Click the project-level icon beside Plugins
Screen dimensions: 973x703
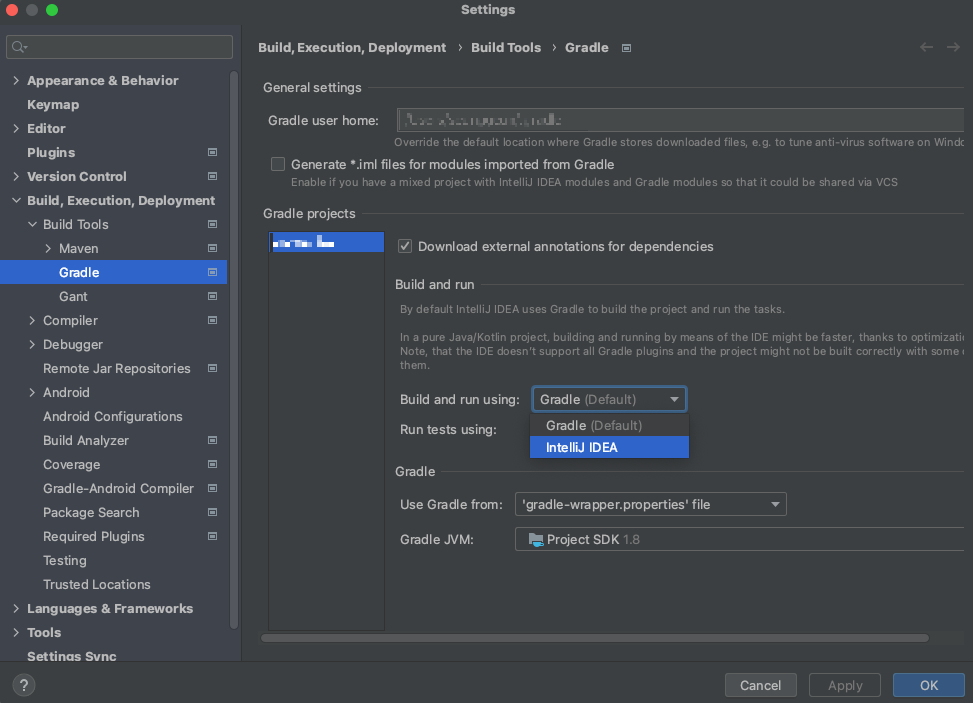click(212, 152)
